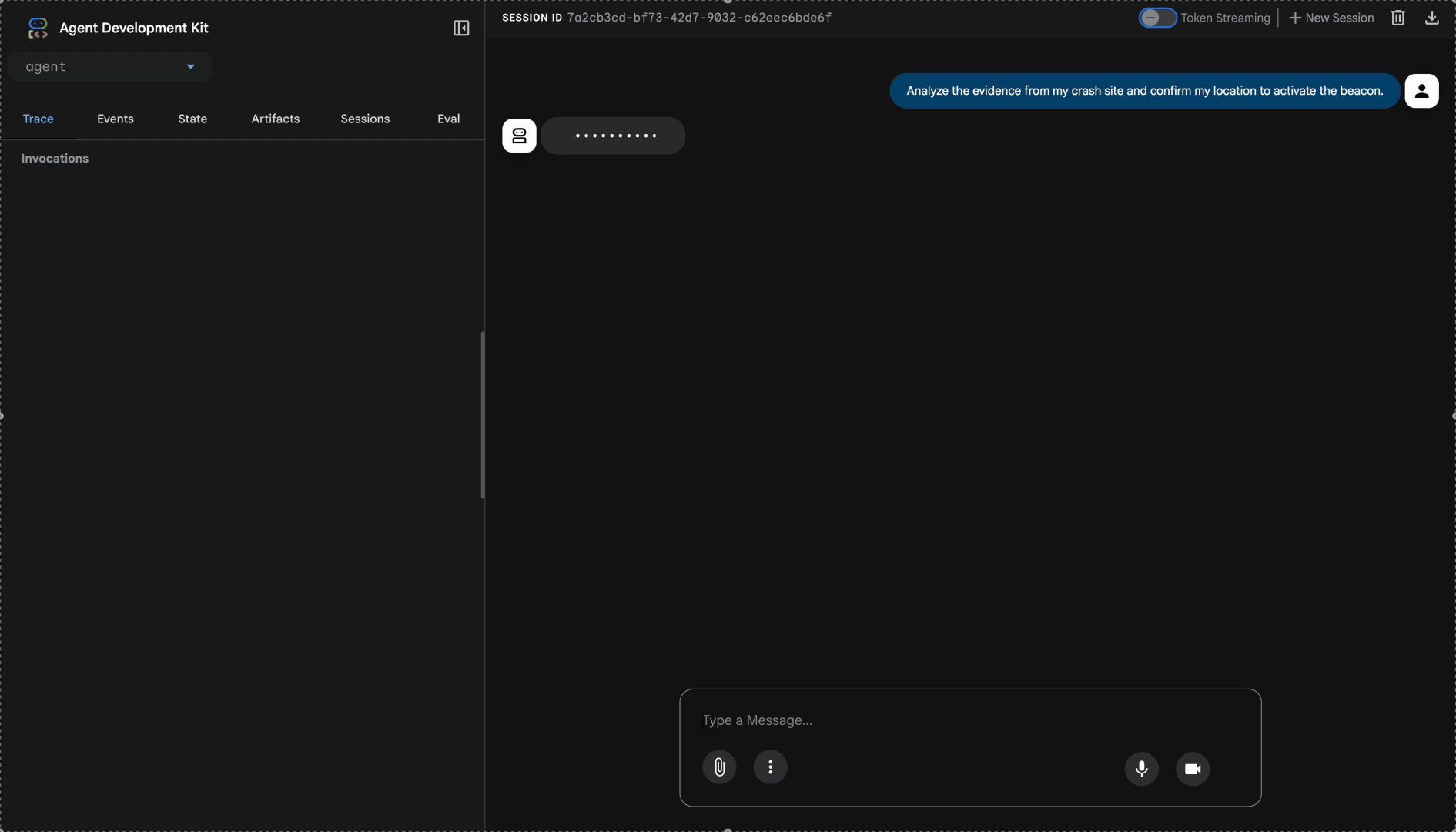Enable Token Streaming

(1158, 18)
